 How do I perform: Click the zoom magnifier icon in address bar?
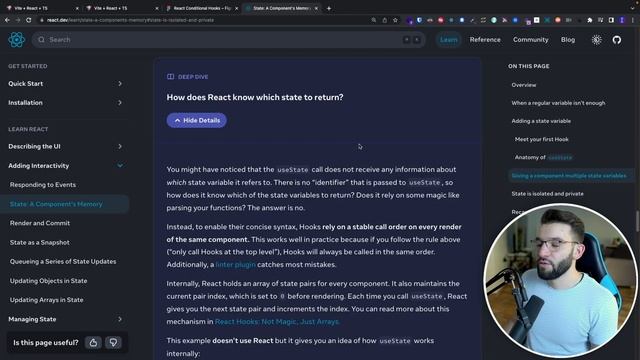[373, 20]
